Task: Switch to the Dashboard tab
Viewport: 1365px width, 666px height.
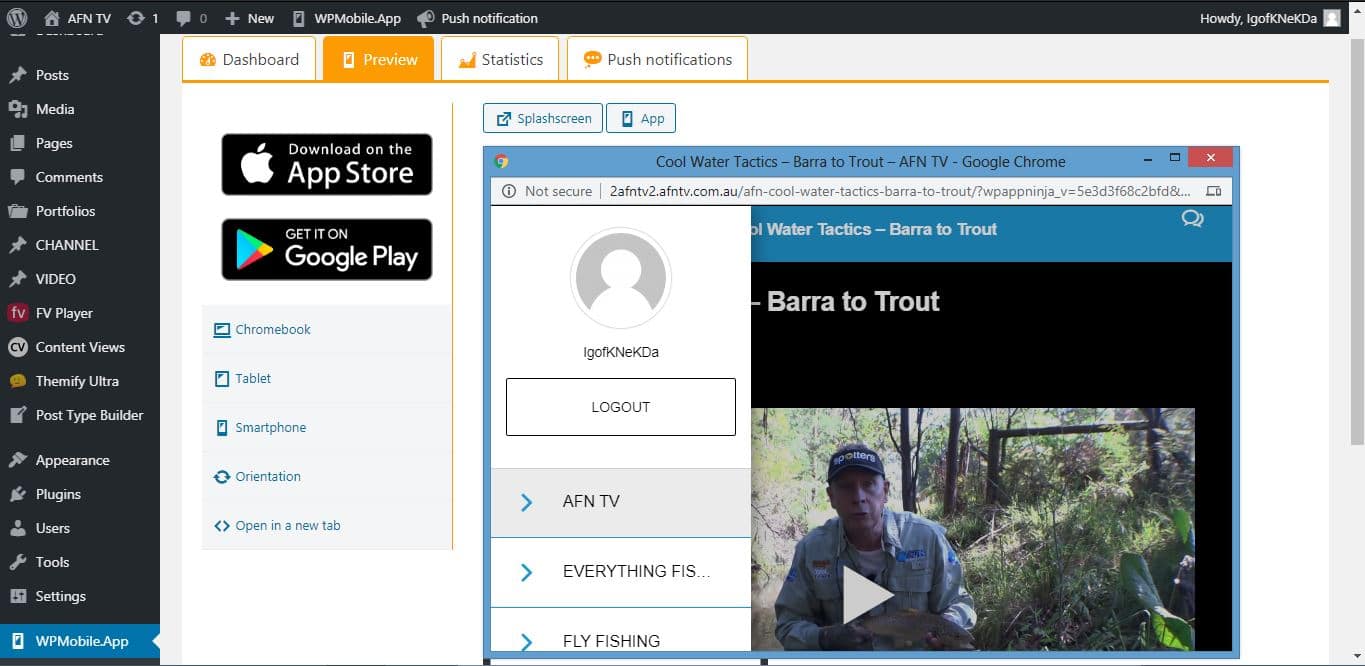Action: [x=249, y=59]
